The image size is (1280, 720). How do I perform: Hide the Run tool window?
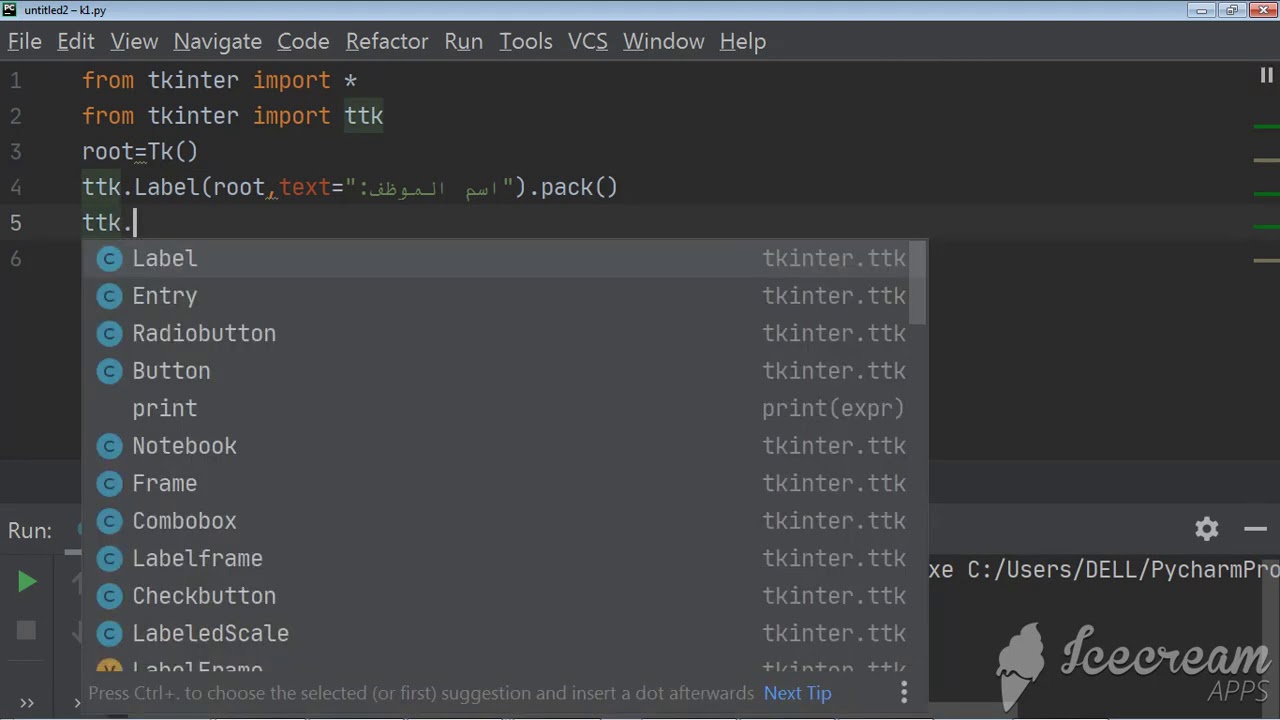pos(1255,529)
